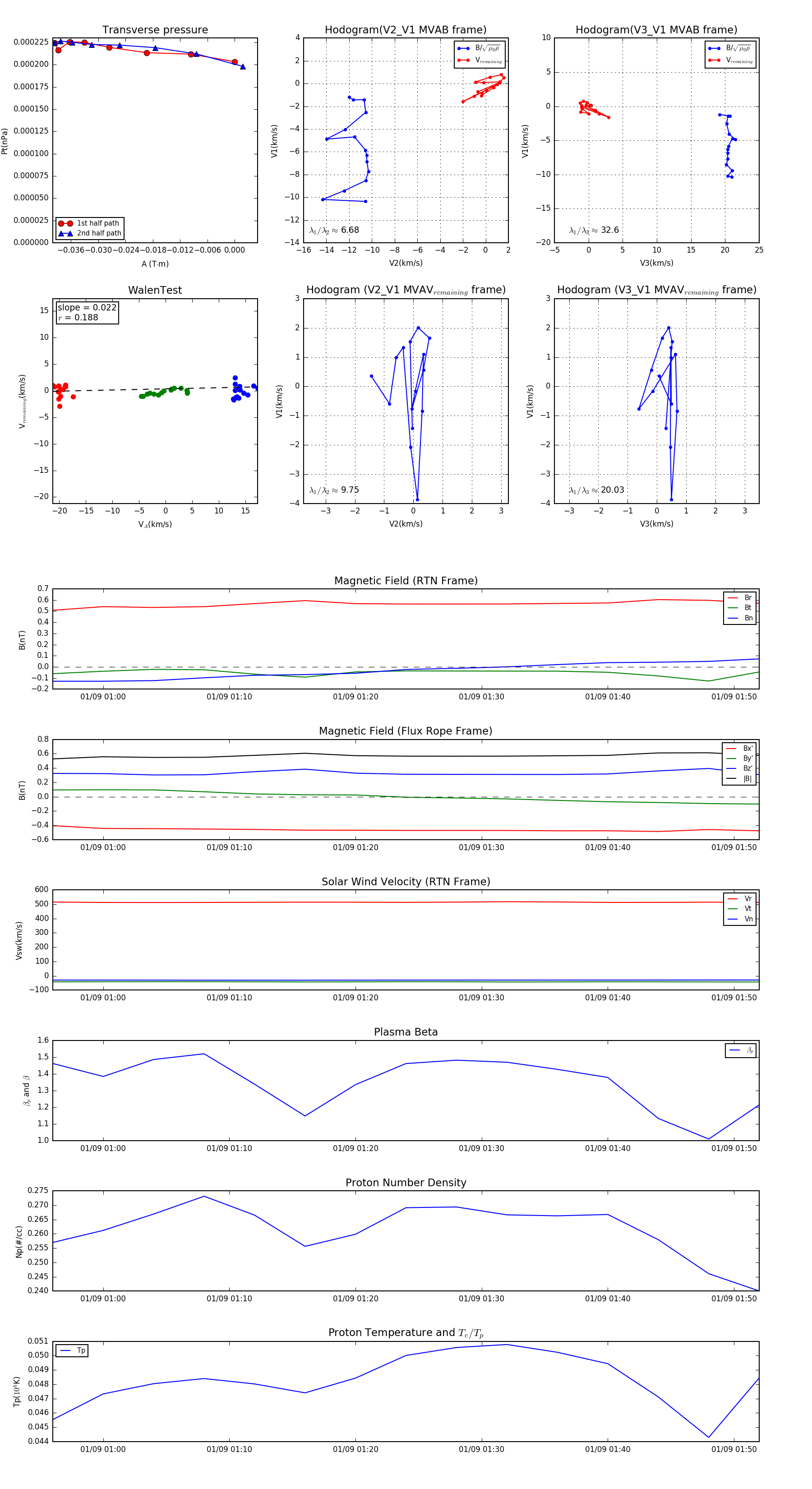Click the 'Vt' legend entry
Screen dimensions: 812x1489
[740, 909]
